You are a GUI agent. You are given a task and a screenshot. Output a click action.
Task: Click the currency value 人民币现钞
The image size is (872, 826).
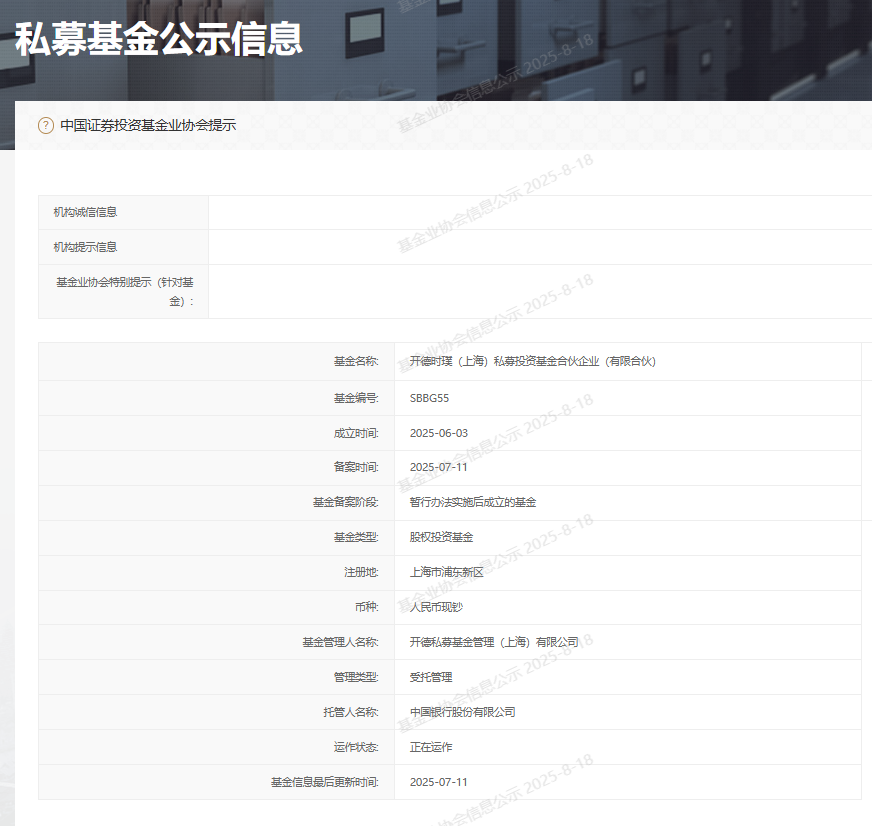click(x=436, y=607)
